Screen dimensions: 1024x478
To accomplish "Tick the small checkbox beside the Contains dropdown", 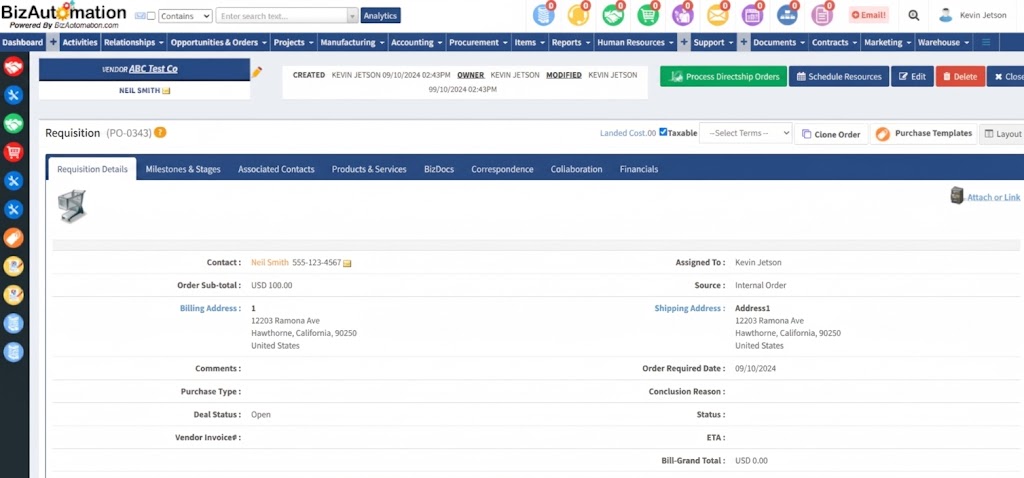I will tap(152, 16).
